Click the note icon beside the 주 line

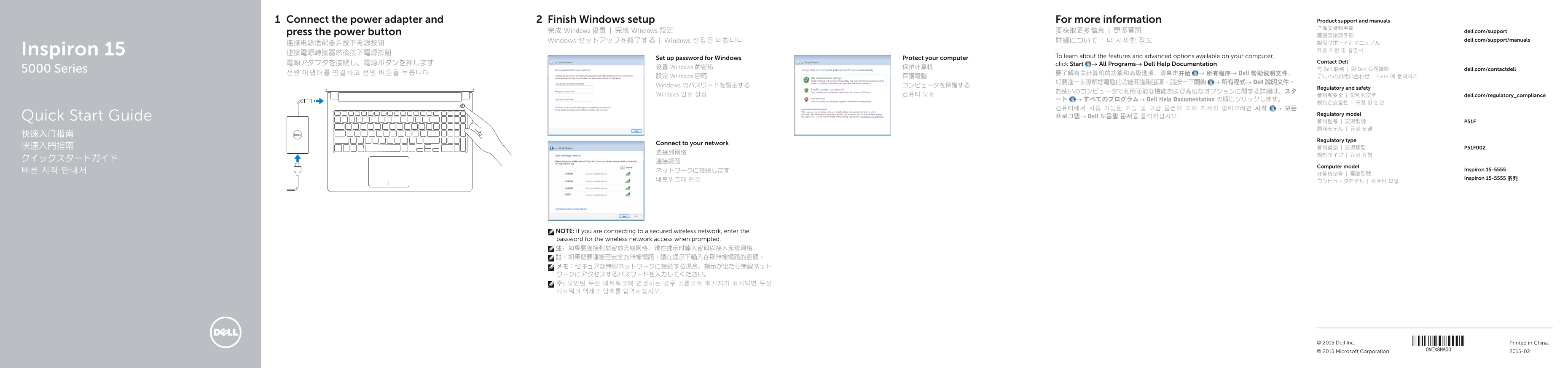551,284
